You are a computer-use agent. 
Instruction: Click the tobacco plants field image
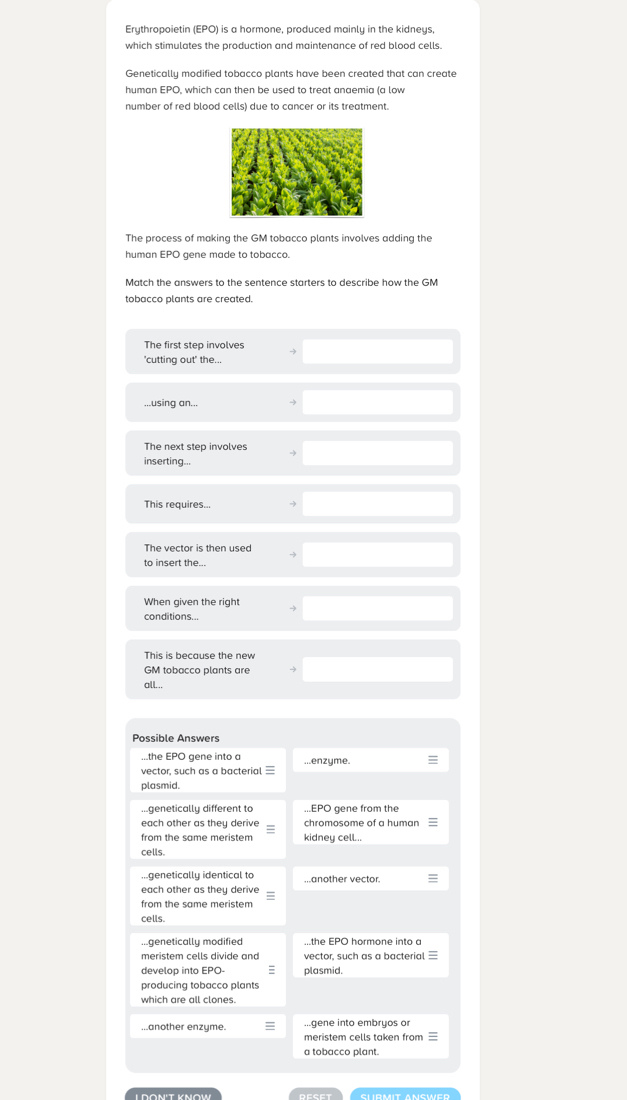pos(297,172)
